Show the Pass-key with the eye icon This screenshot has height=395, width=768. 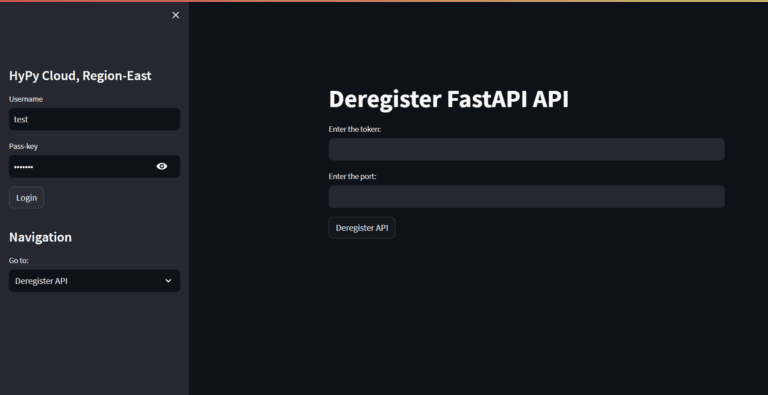coord(162,167)
